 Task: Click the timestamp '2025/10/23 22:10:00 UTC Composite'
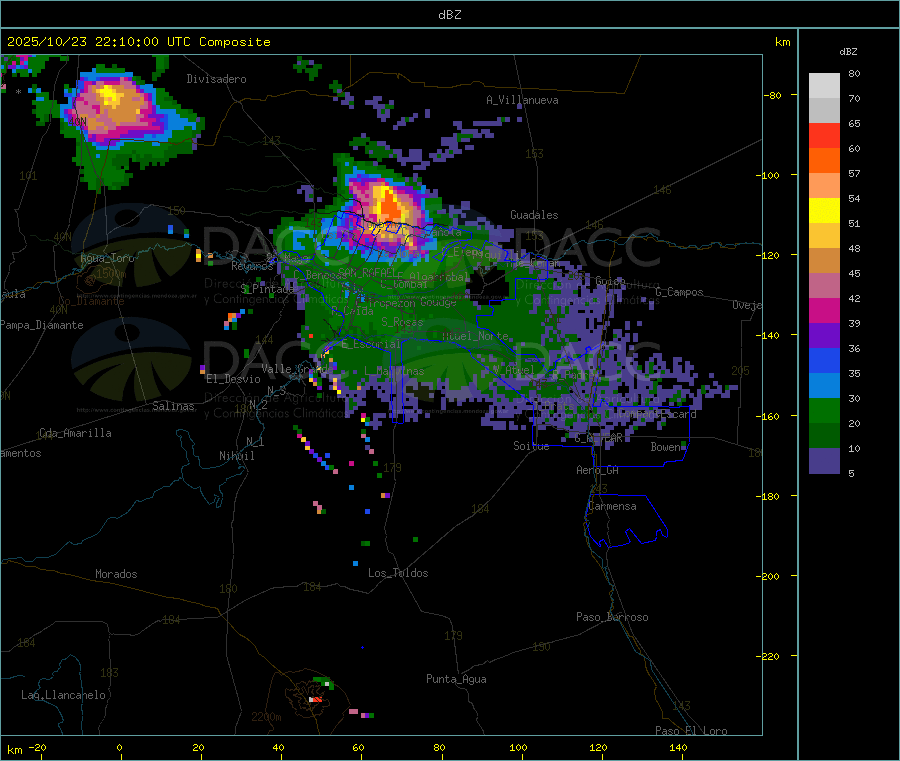tap(138, 42)
